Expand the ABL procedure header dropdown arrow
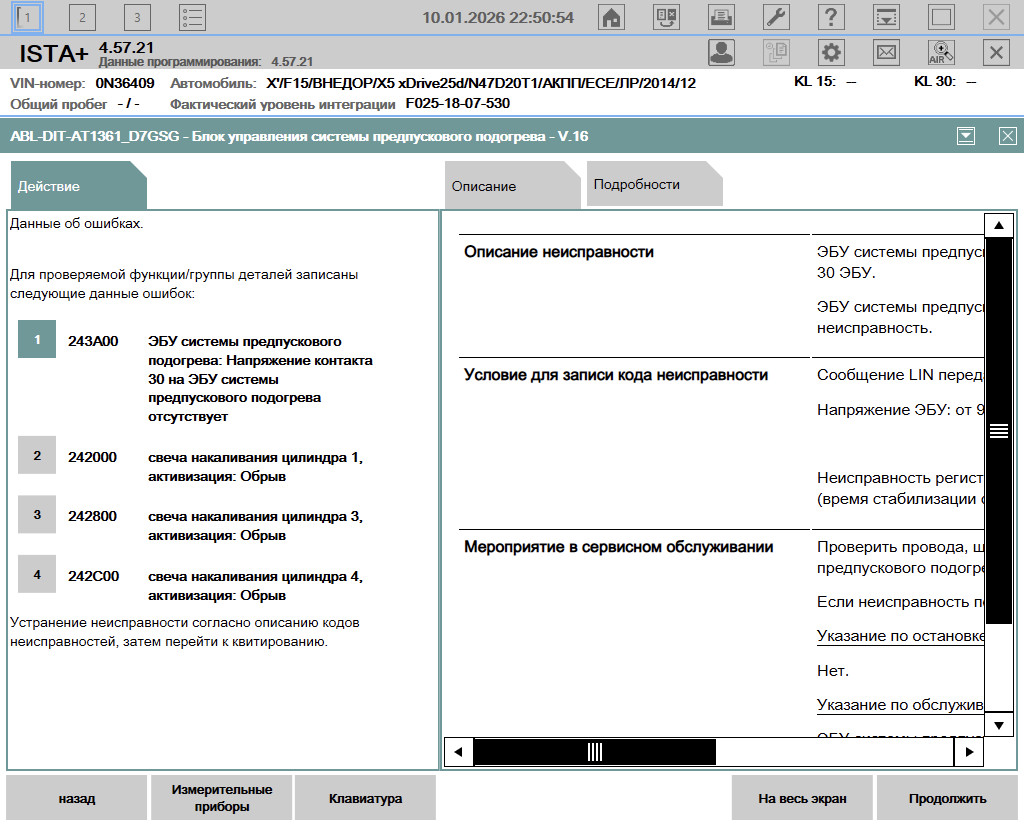The height and width of the screenshot is (823, 1024). click(x=965, y=137)
